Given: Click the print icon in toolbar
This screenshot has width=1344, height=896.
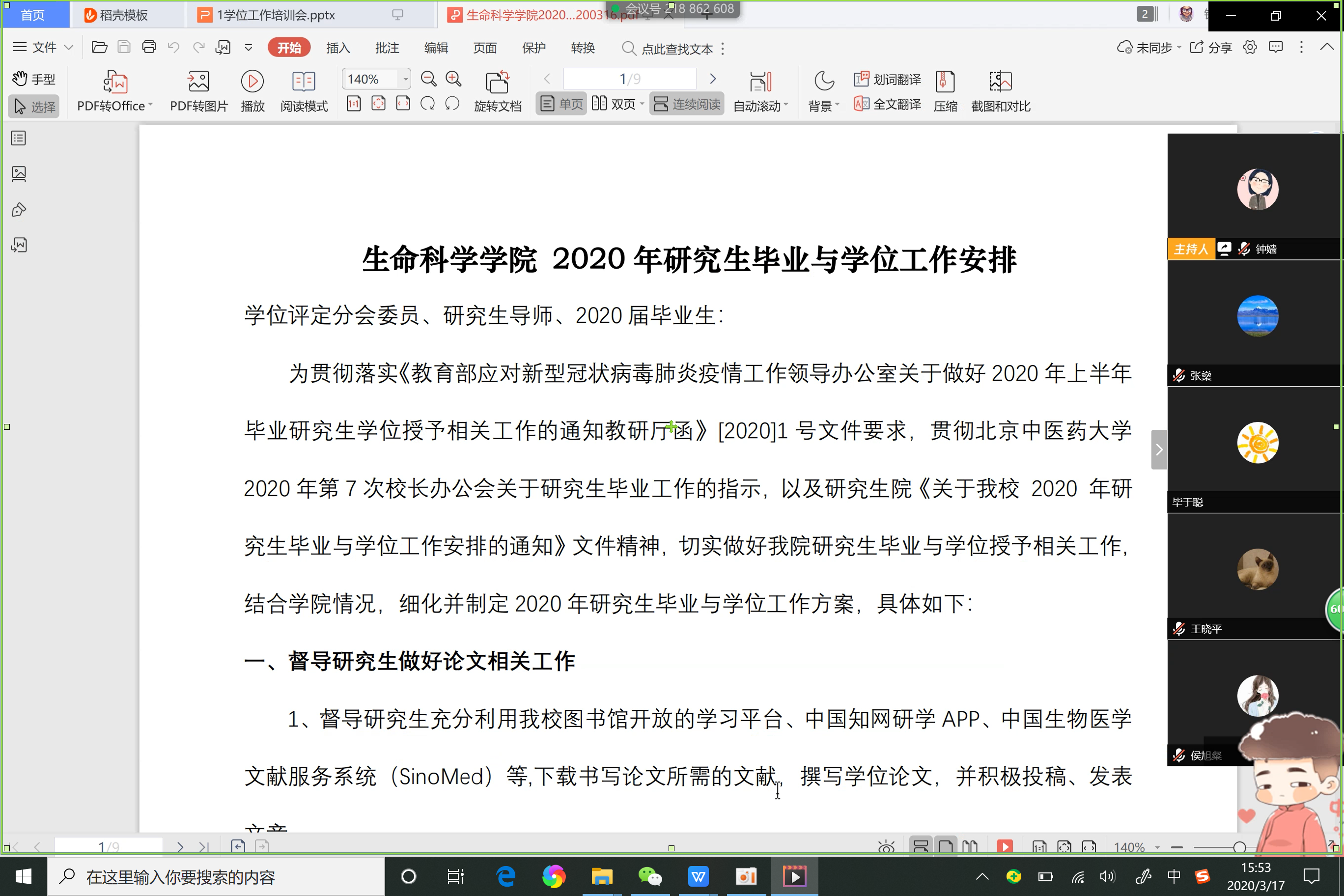Looking at the screenshot, I should 149,48.
